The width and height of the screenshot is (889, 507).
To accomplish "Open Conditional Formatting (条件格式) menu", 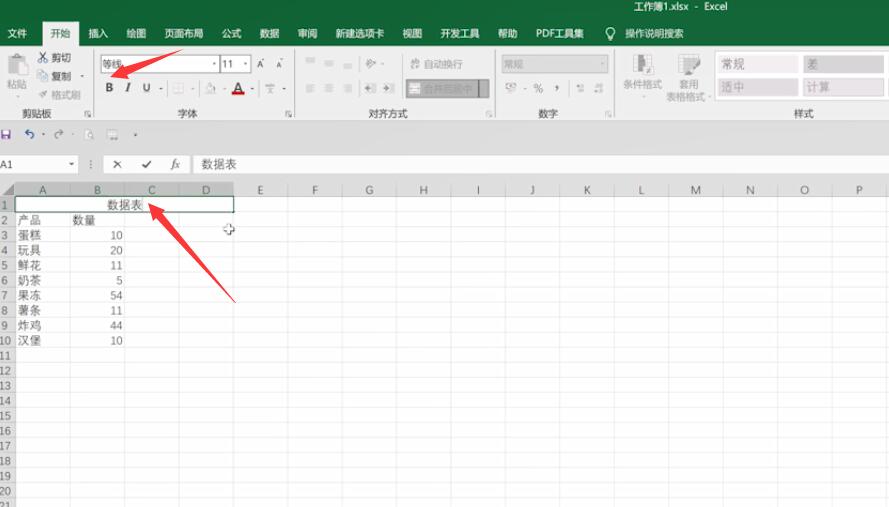I will tap(642, 75).
